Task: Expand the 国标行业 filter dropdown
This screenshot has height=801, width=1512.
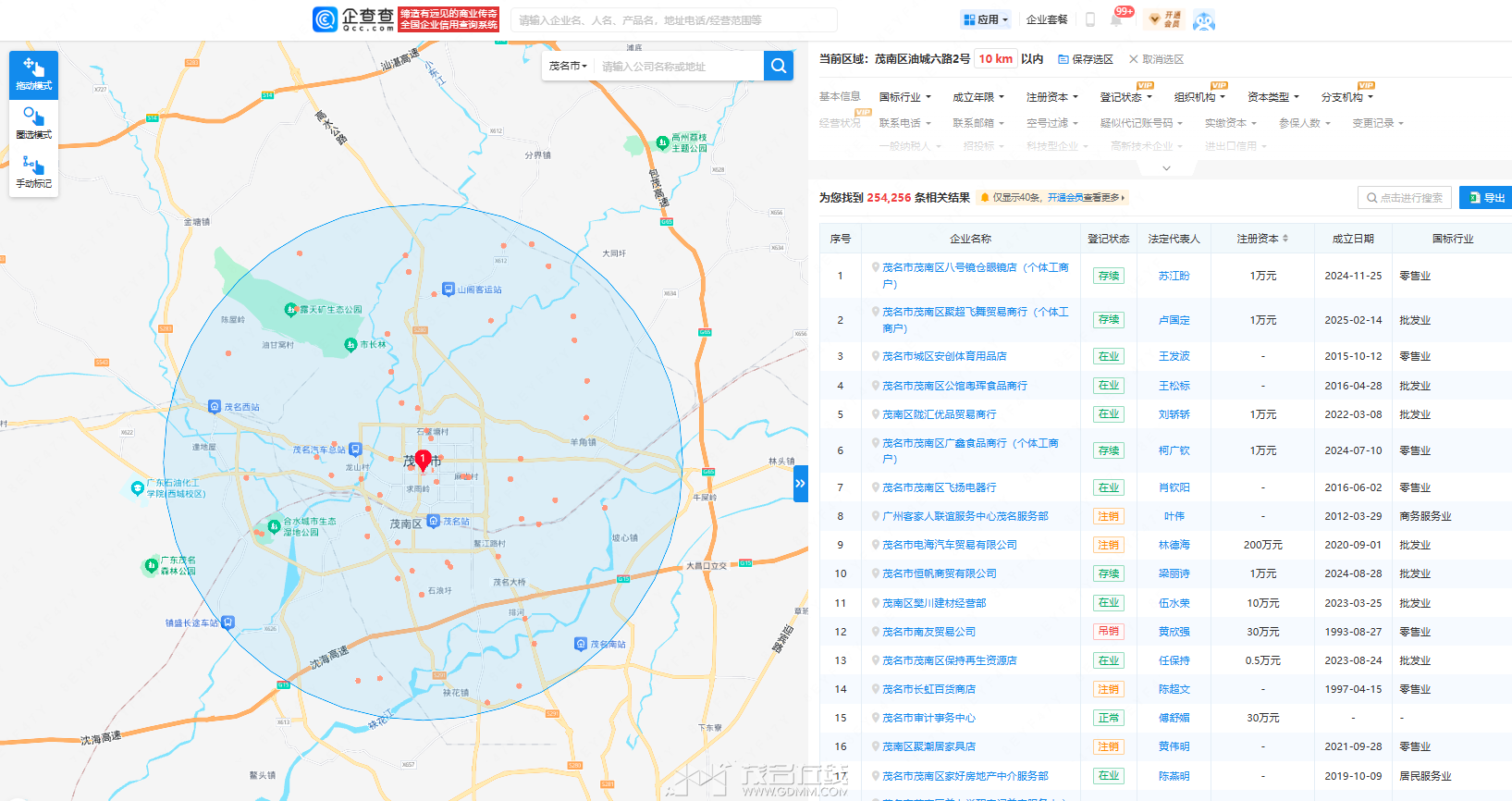Action: click(x=904, y=97)
